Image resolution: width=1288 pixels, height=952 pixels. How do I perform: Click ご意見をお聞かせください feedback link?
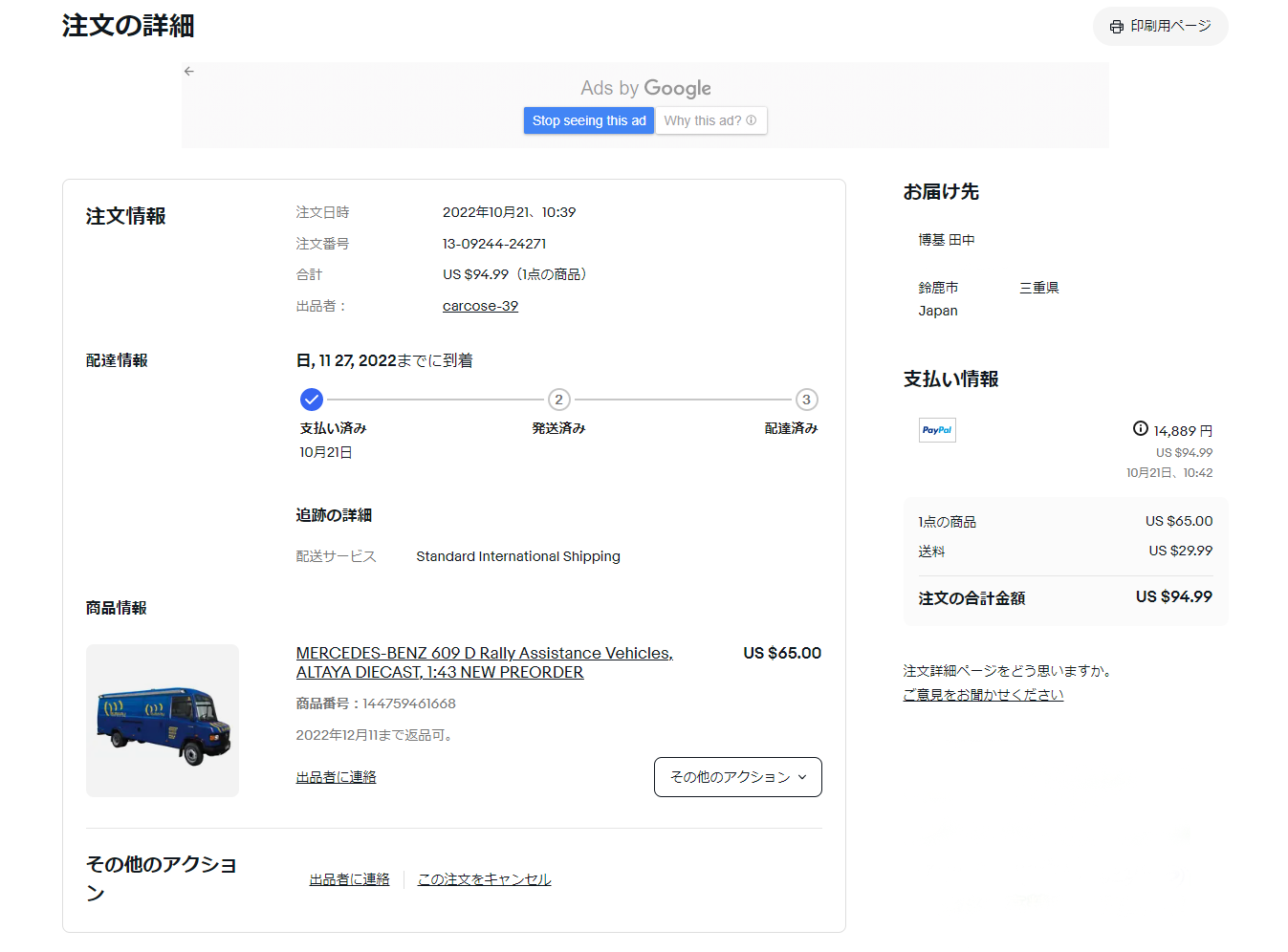(x=983, y=695)
